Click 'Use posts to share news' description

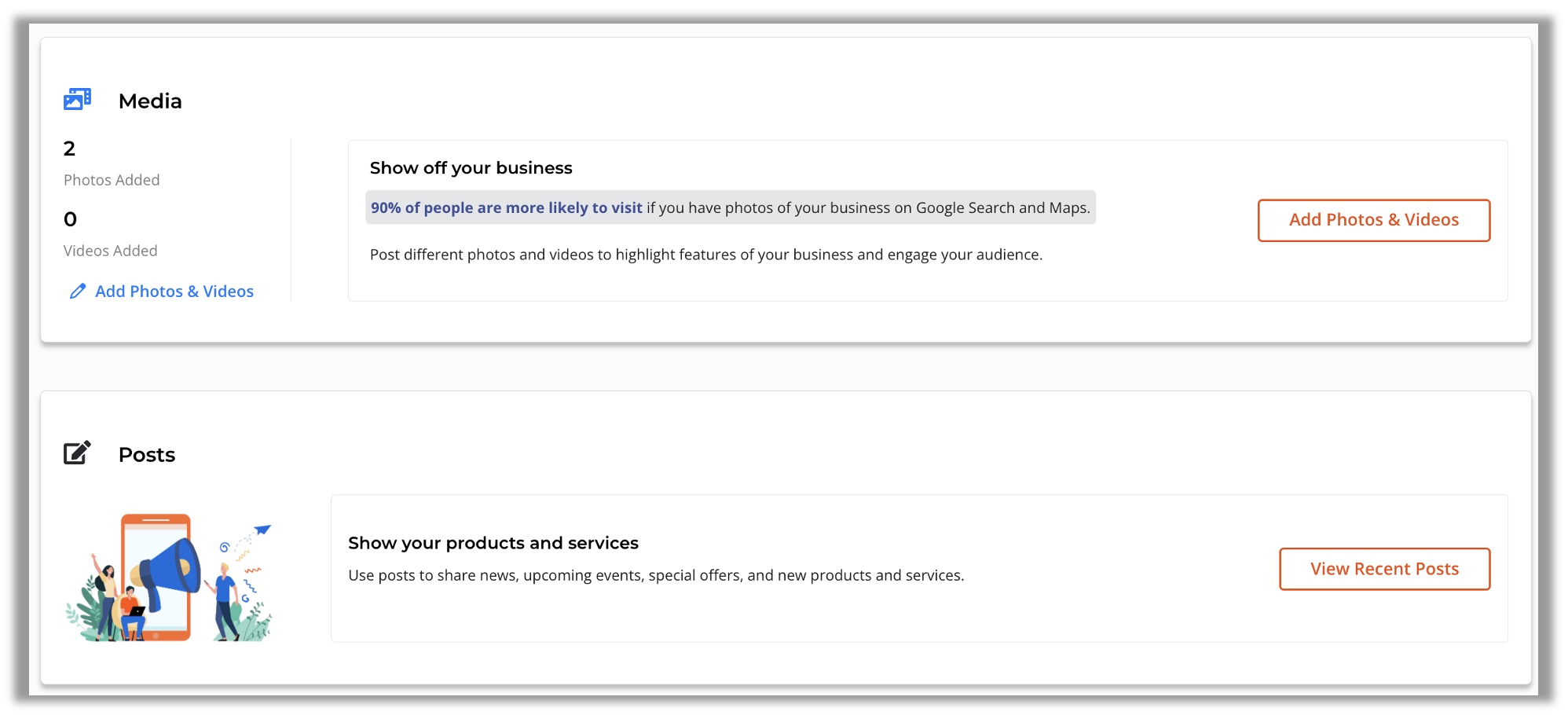tap(656, 575)
